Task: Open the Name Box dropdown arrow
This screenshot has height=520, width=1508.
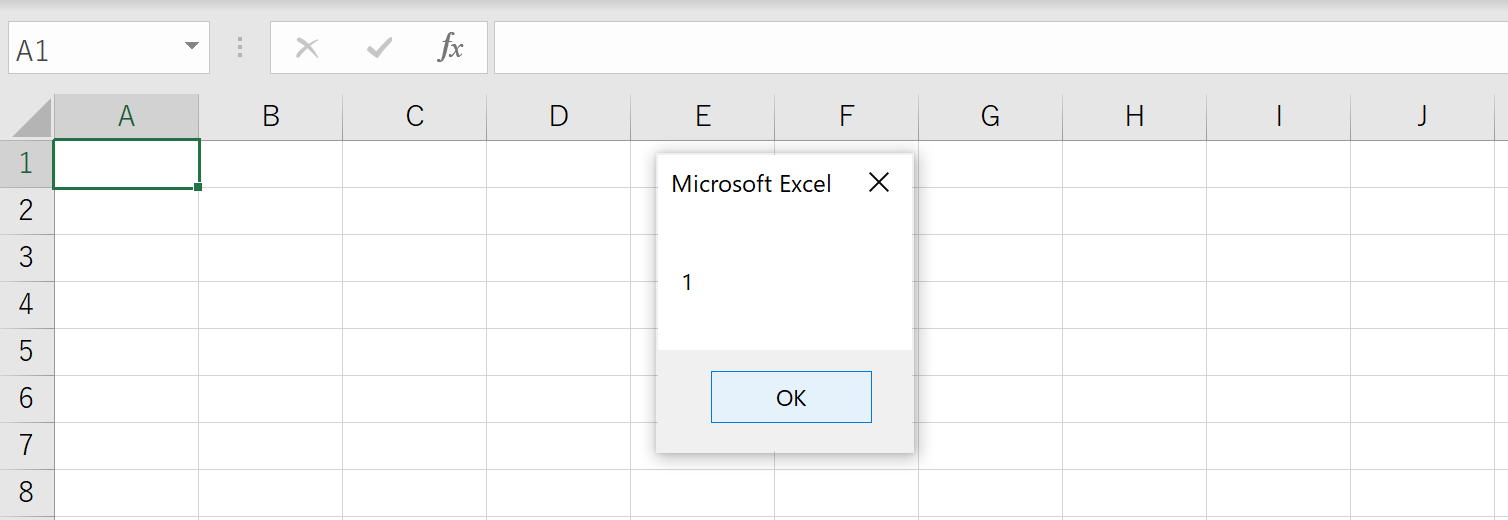Action: pos(191,48)
